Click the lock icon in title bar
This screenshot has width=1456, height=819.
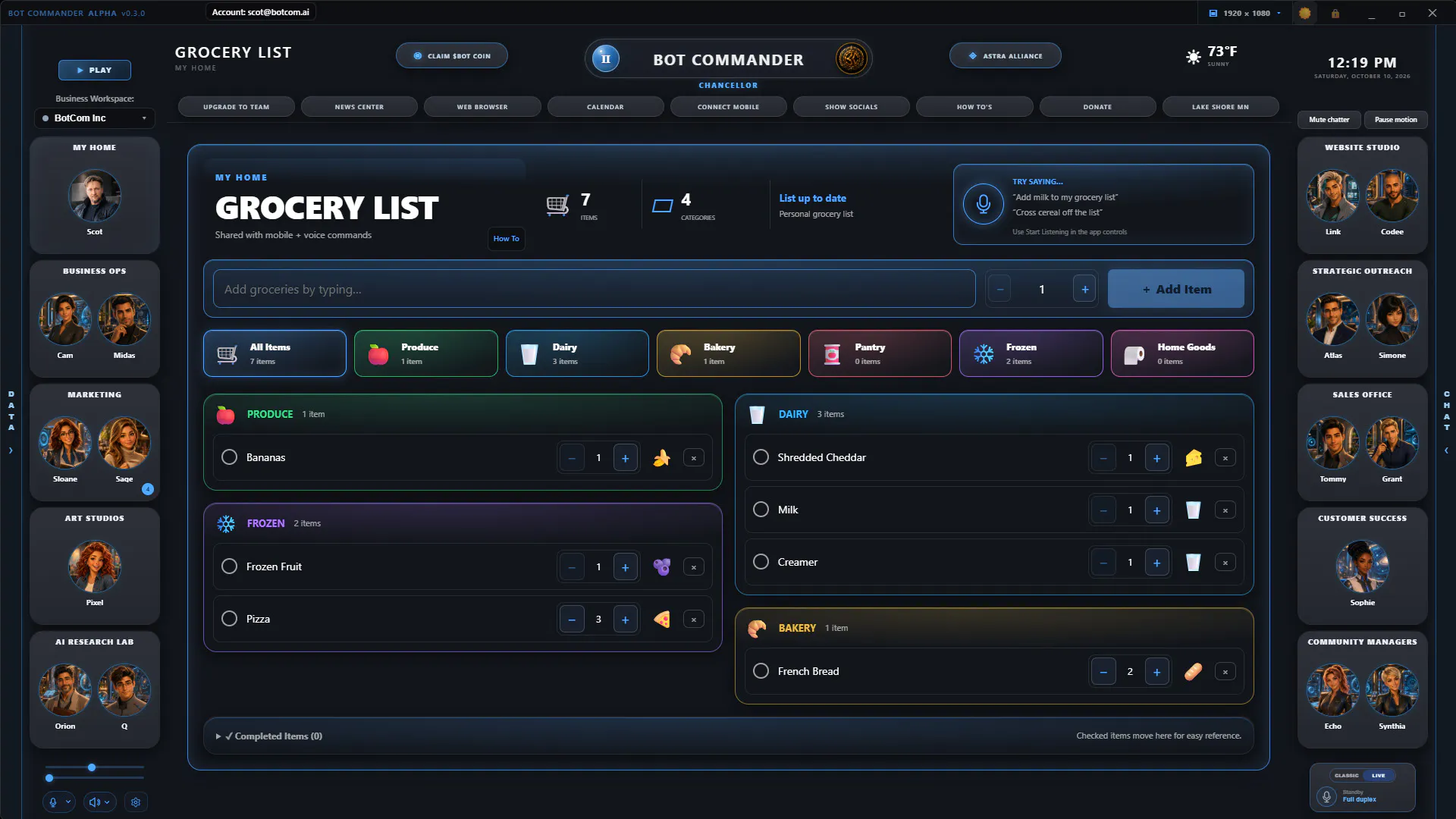[x=1335, y=13]
